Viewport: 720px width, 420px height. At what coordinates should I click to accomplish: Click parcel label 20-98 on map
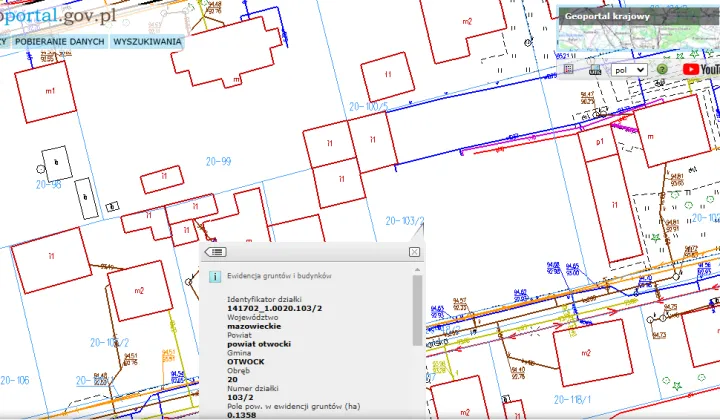48,185
